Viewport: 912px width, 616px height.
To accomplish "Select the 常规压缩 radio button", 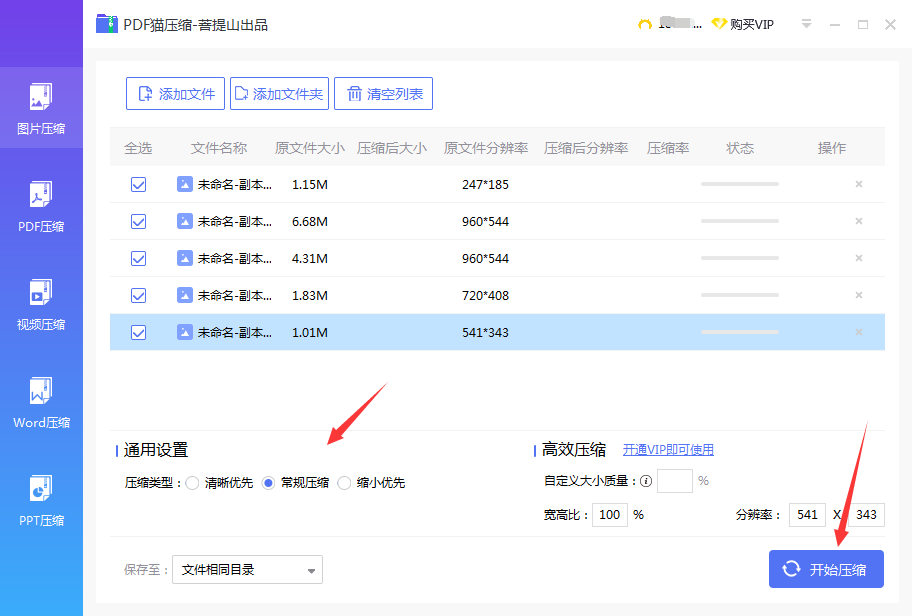I will coord(268,483).
